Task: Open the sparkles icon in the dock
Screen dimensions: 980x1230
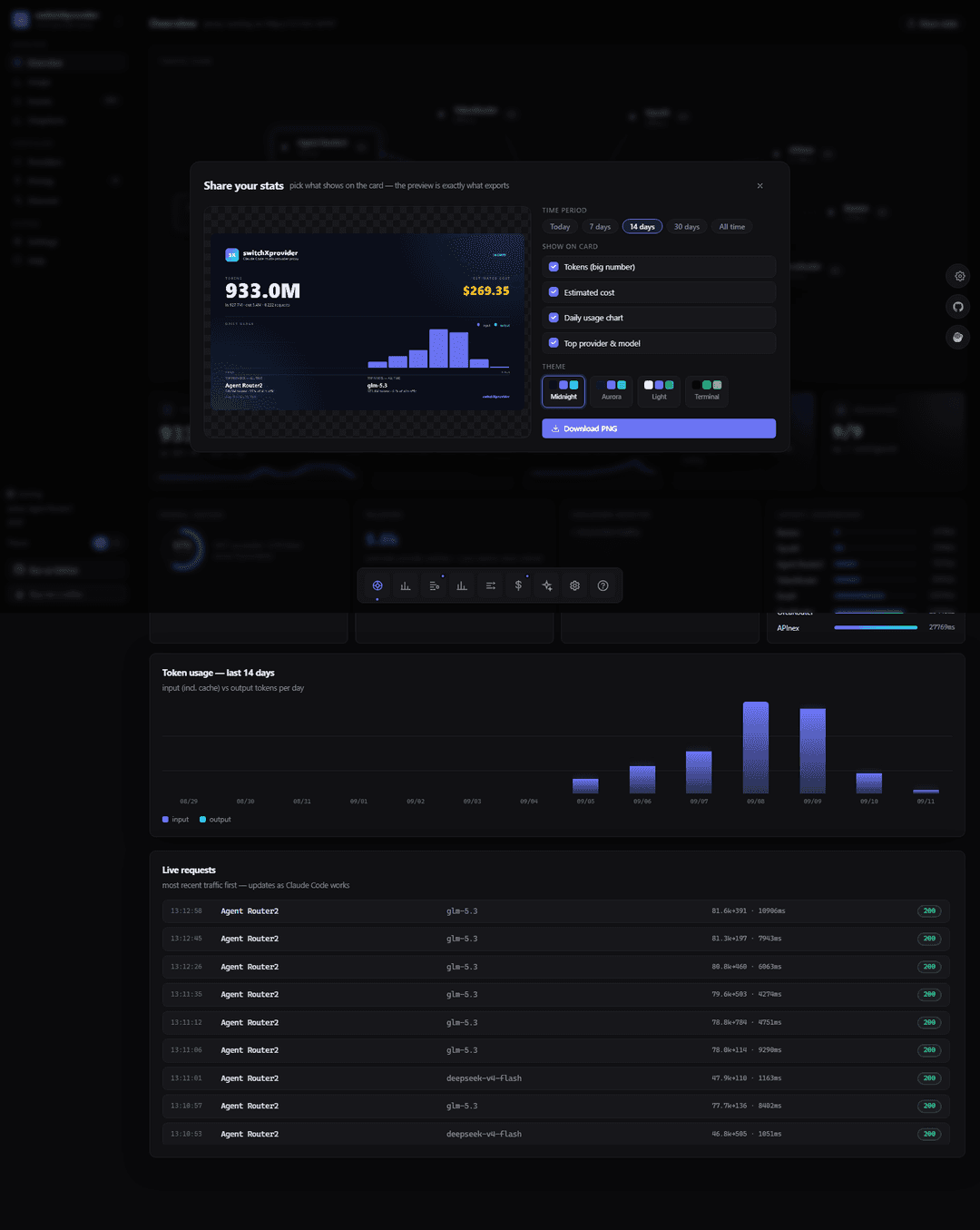Action: pos(546,585)
